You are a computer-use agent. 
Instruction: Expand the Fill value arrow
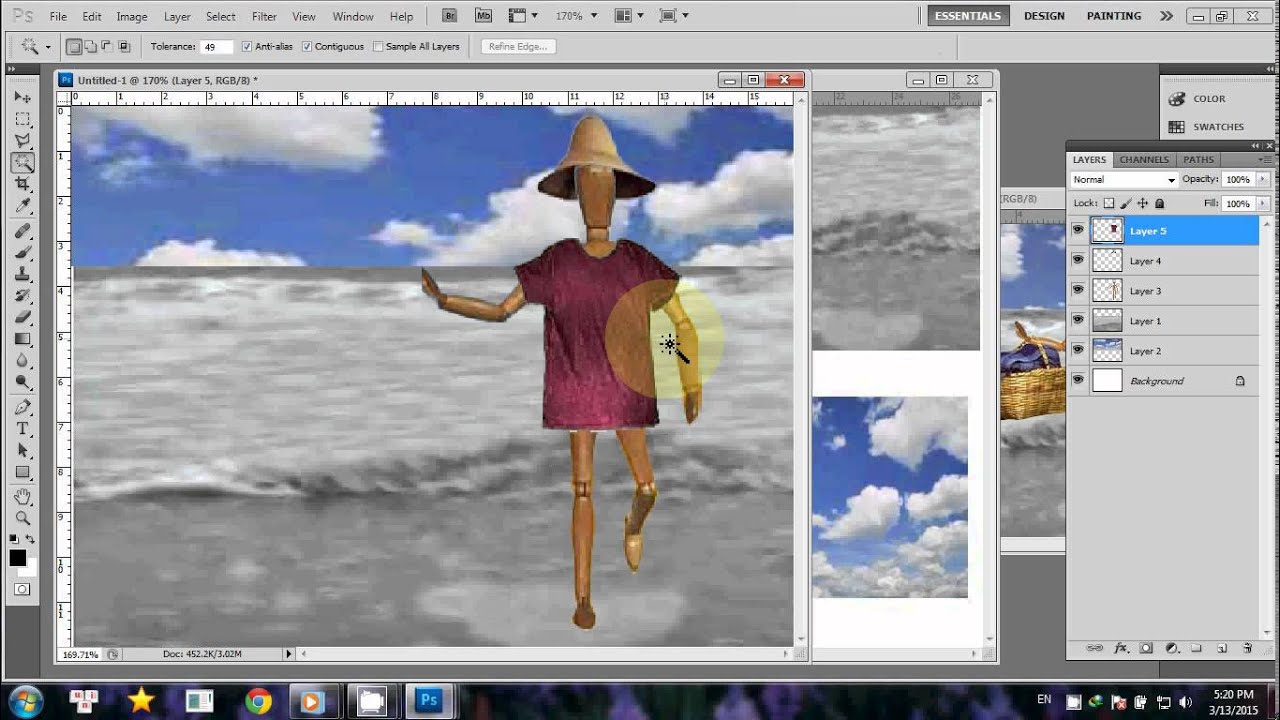(1264, 203)
